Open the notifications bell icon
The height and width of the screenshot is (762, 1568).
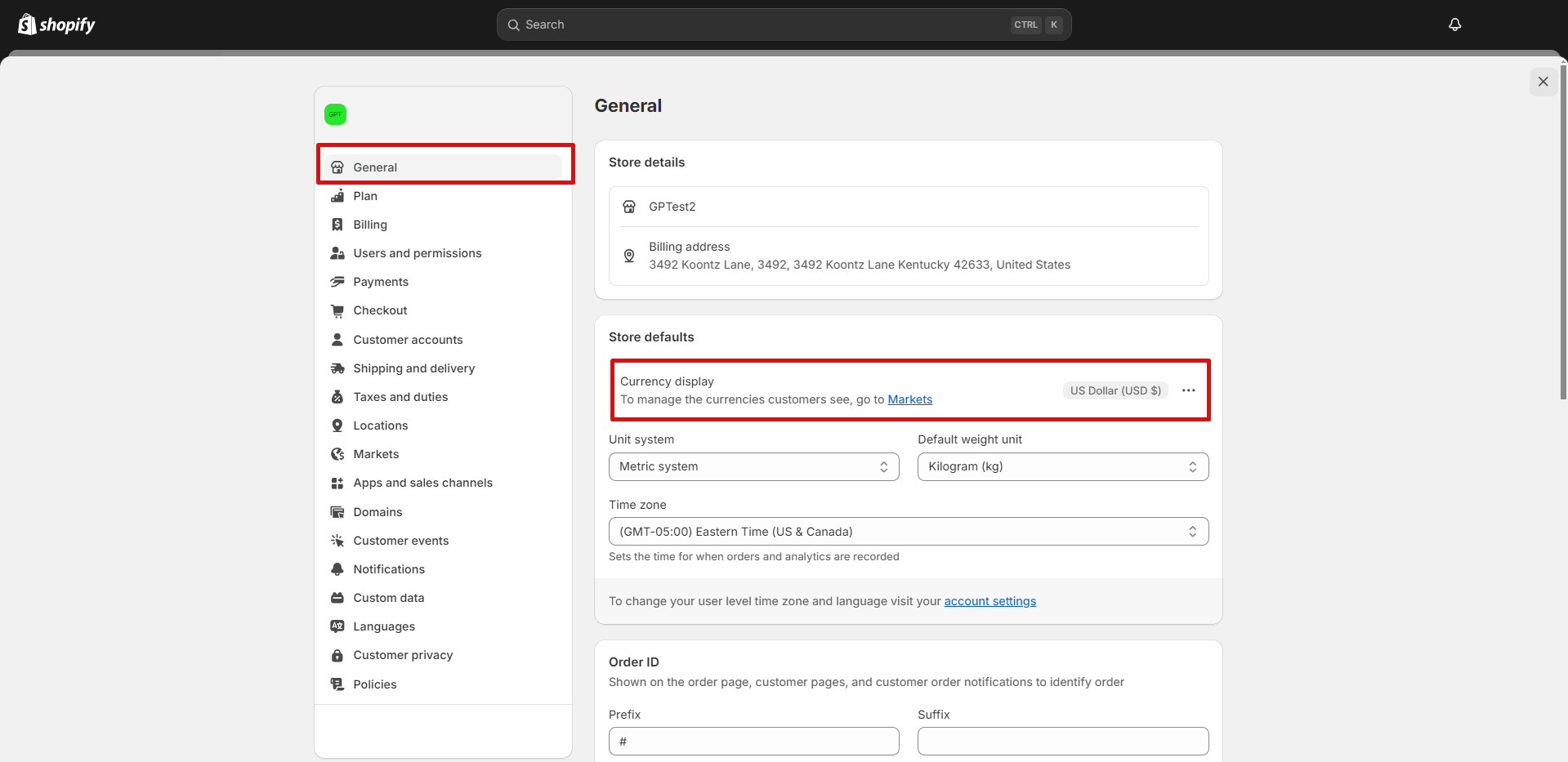1454,25
